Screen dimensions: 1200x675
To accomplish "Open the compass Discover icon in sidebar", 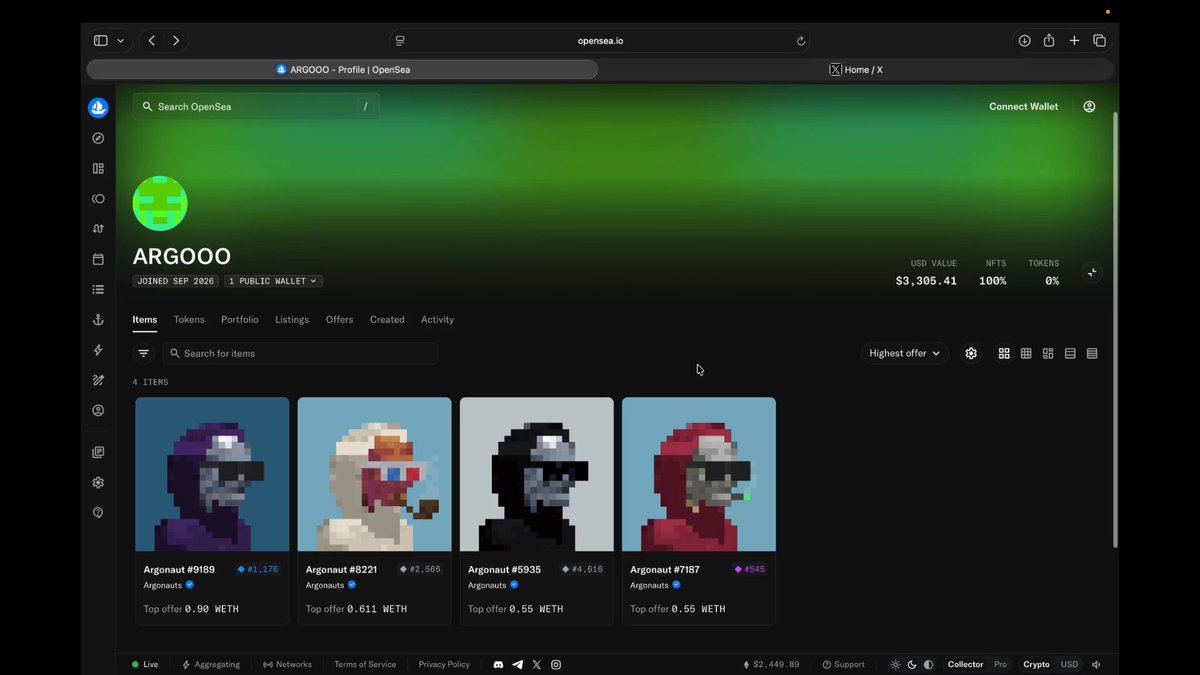I will pyautogui.click(x=98, y=138).
